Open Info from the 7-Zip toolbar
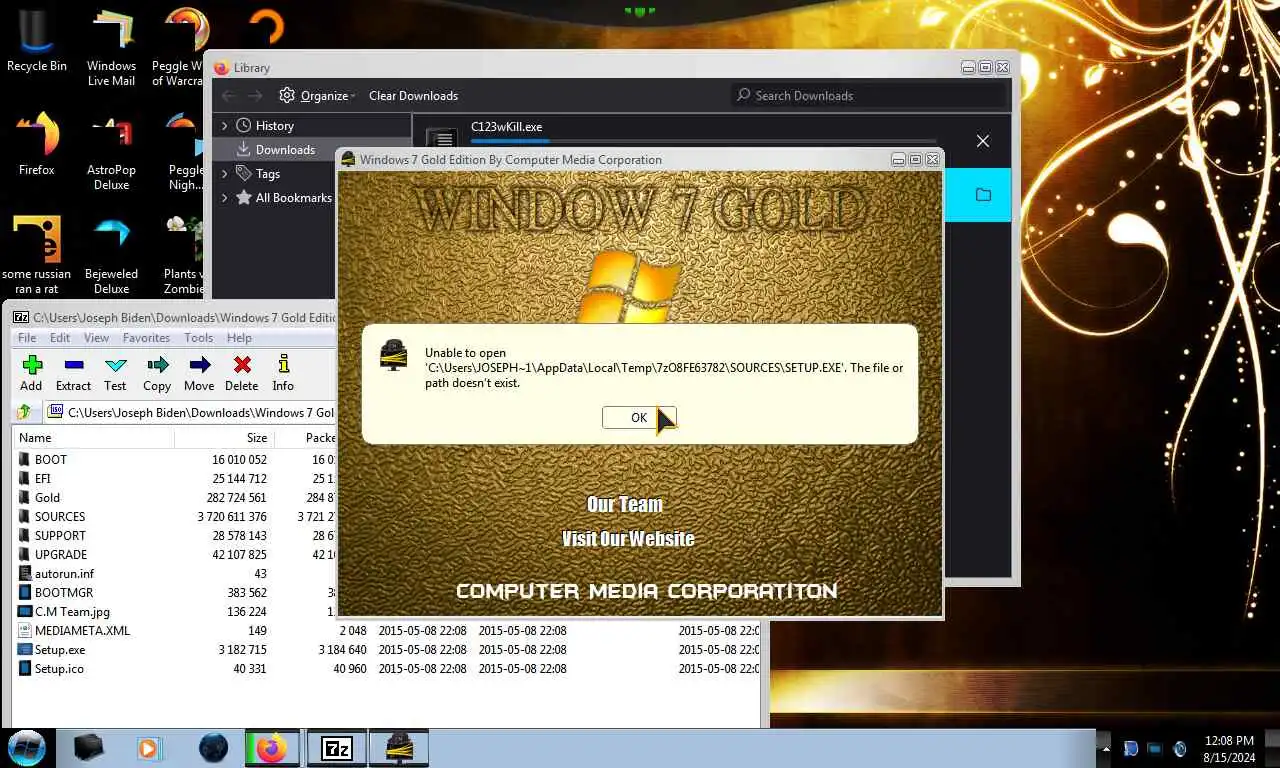 pos(283,365)
